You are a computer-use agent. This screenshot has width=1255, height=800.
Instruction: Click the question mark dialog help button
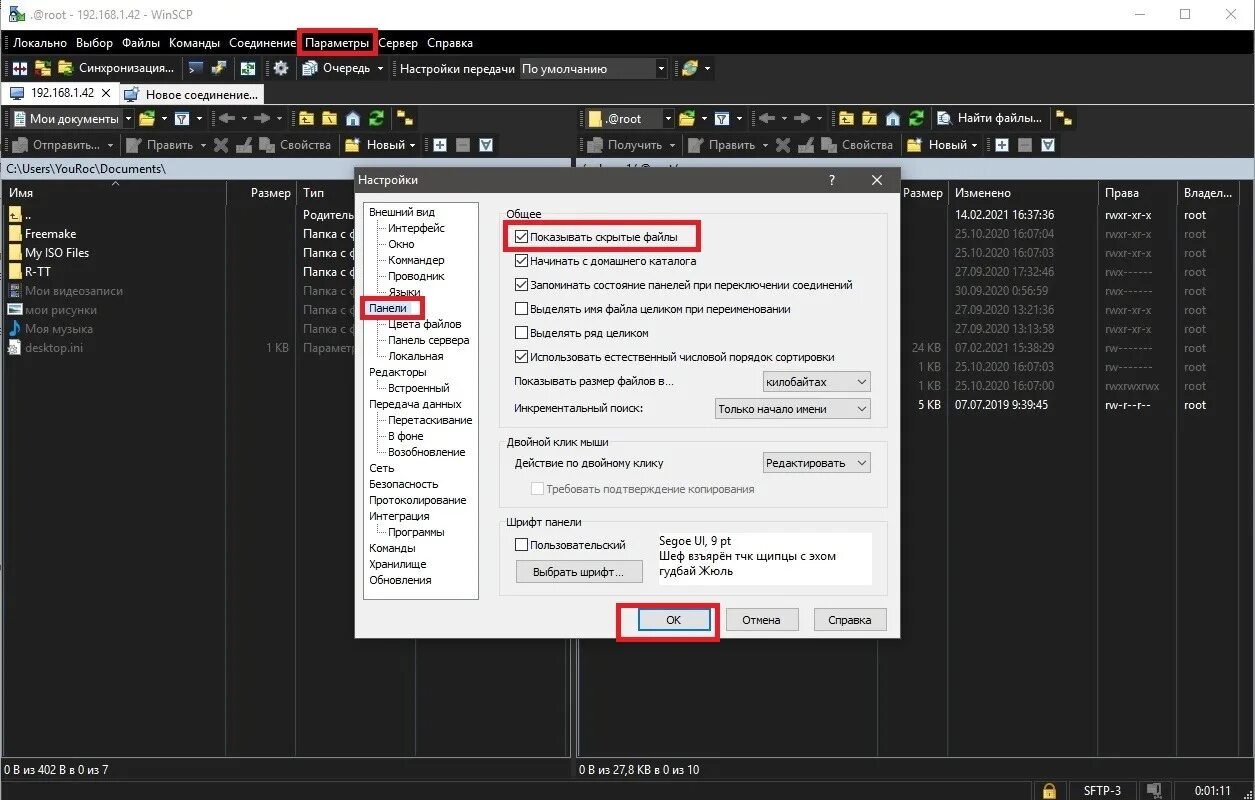(x=832, y=180)
